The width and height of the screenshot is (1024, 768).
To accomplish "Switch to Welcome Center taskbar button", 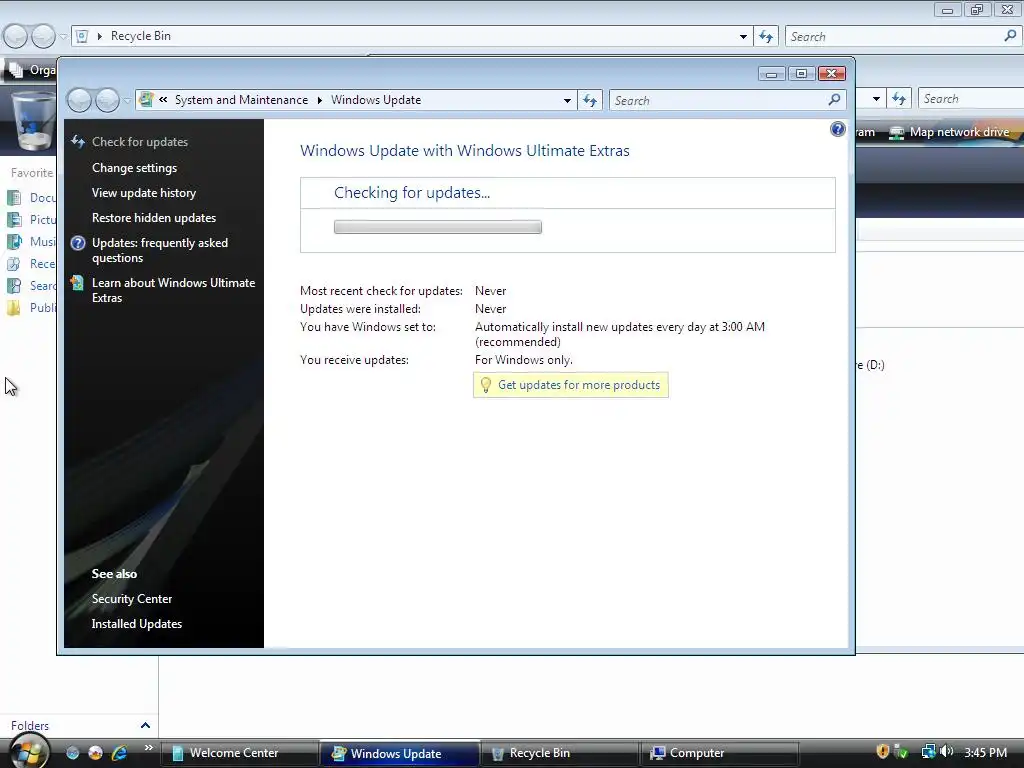I will click(x=239, y=753).
